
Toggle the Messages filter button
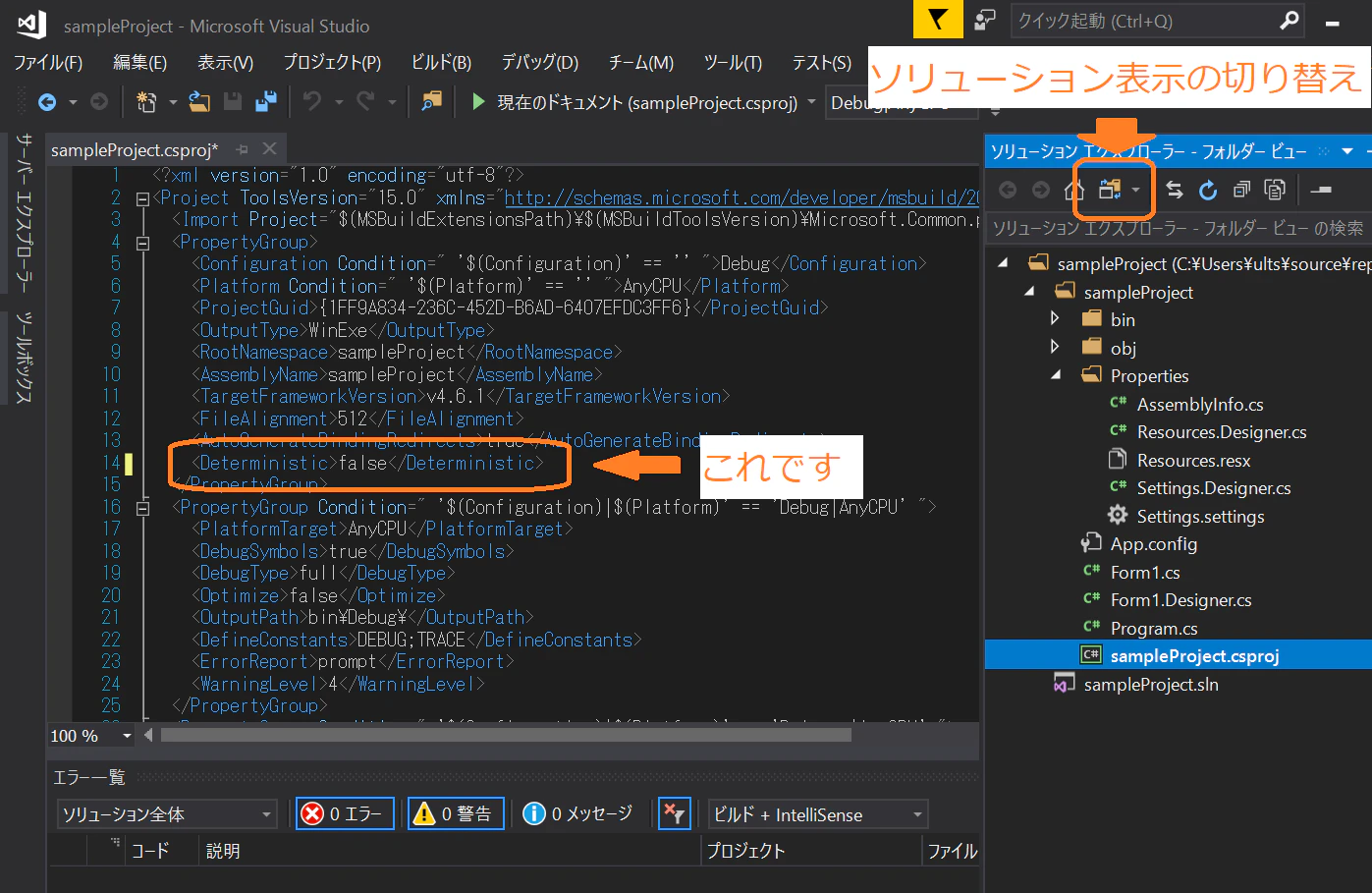[577, 813]
